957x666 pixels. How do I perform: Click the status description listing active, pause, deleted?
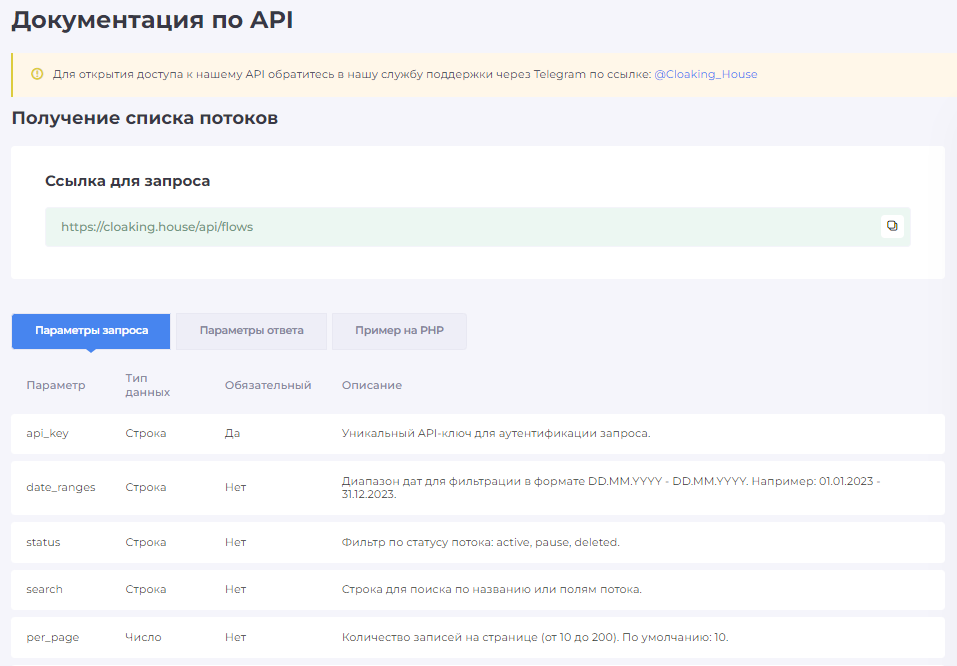point(481,542)
